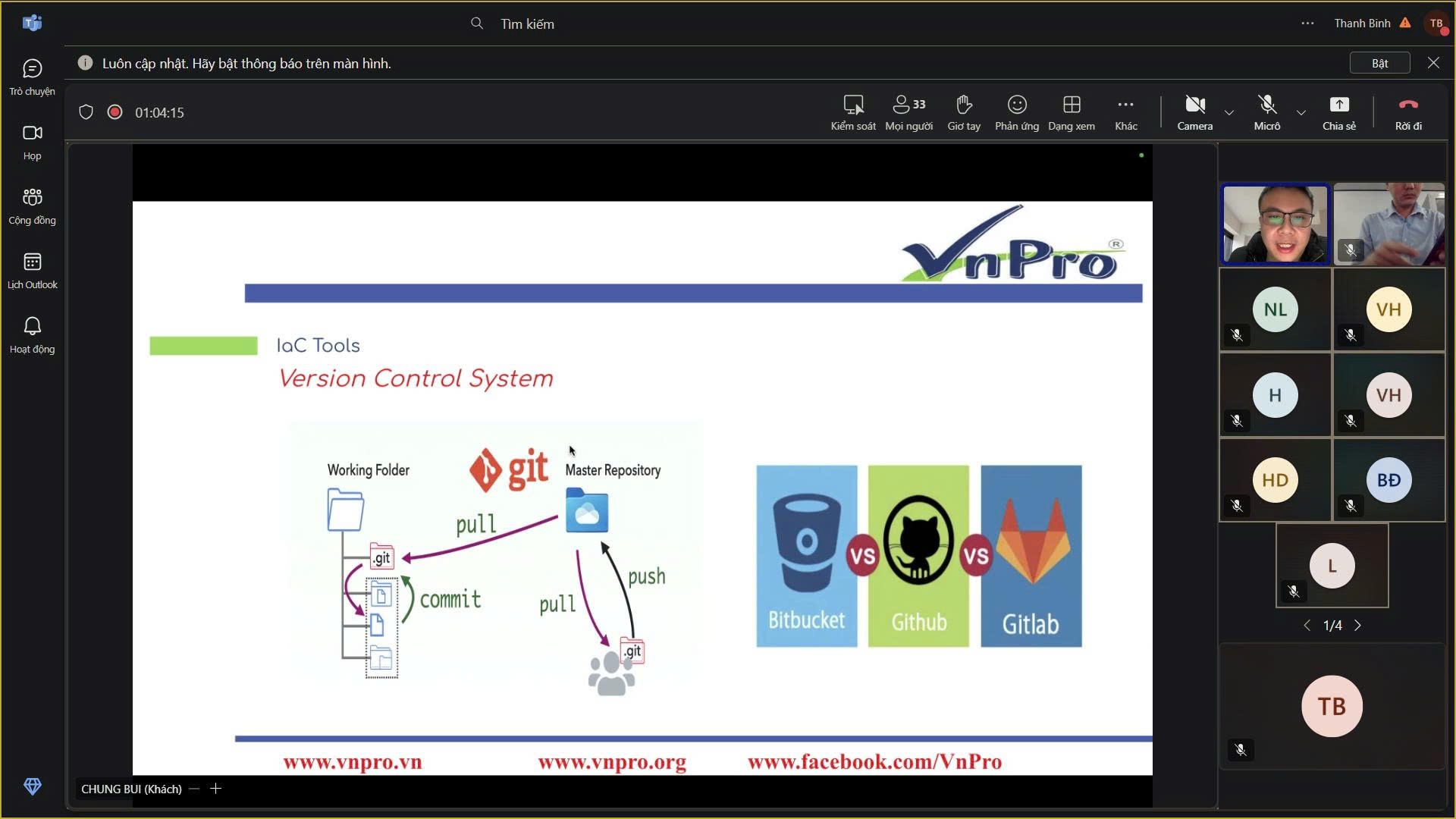Open the Cộng đồng communities section
This screenshot has width=1456, height=819.
click(x=32, y=206)
